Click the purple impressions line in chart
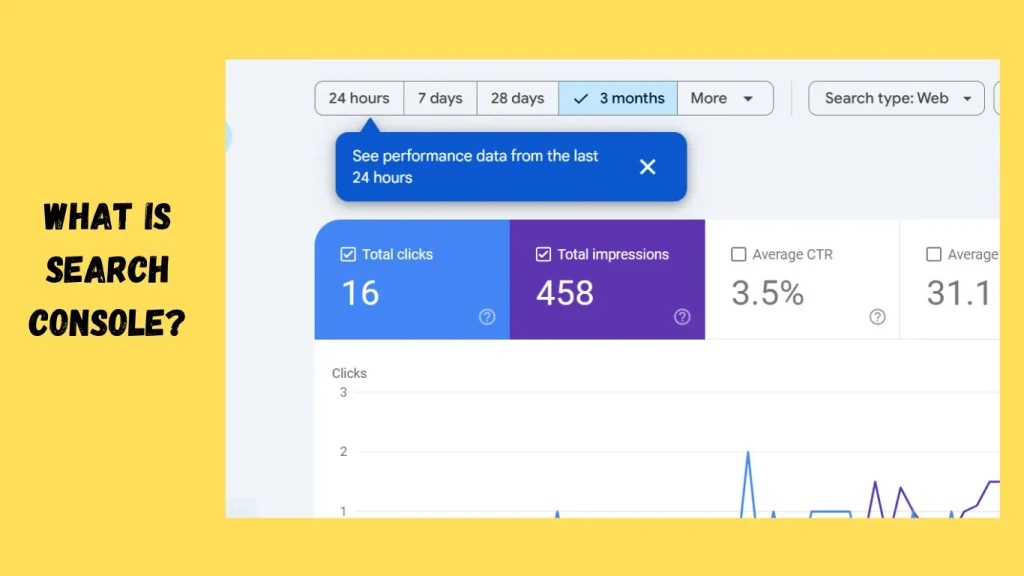The image size is (1024, 576). (875, 483)
